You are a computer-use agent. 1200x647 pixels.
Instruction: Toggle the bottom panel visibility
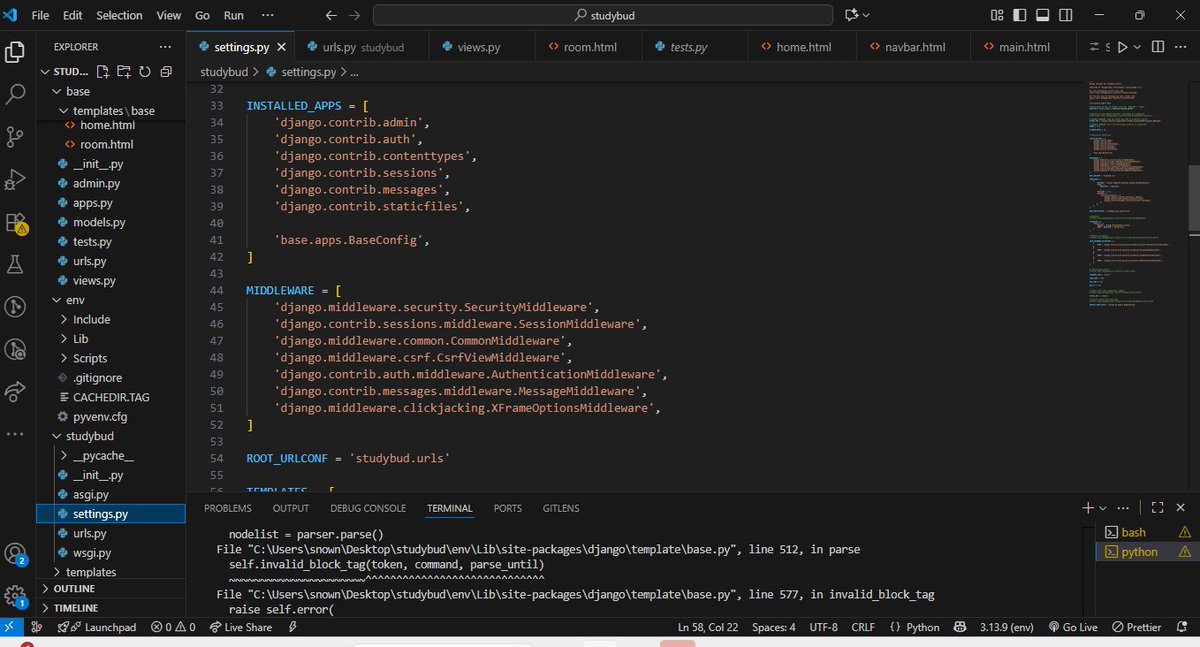[1040, 15]
